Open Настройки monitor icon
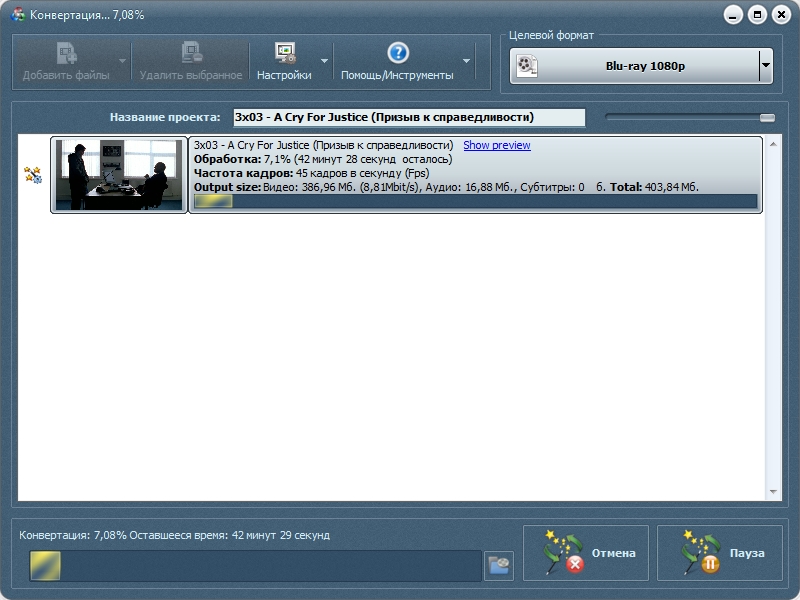Image resolution: width=800 pixels, height=600 pixels. (x=285, y=53)
